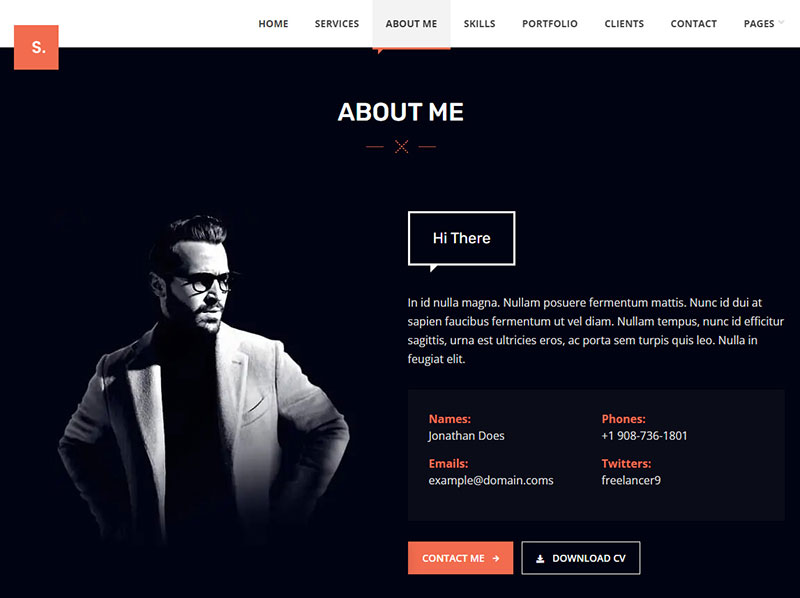Viewport: 800px width, 598px height.
Task: Go to the Services section
Action: click(x=337, y=24)
